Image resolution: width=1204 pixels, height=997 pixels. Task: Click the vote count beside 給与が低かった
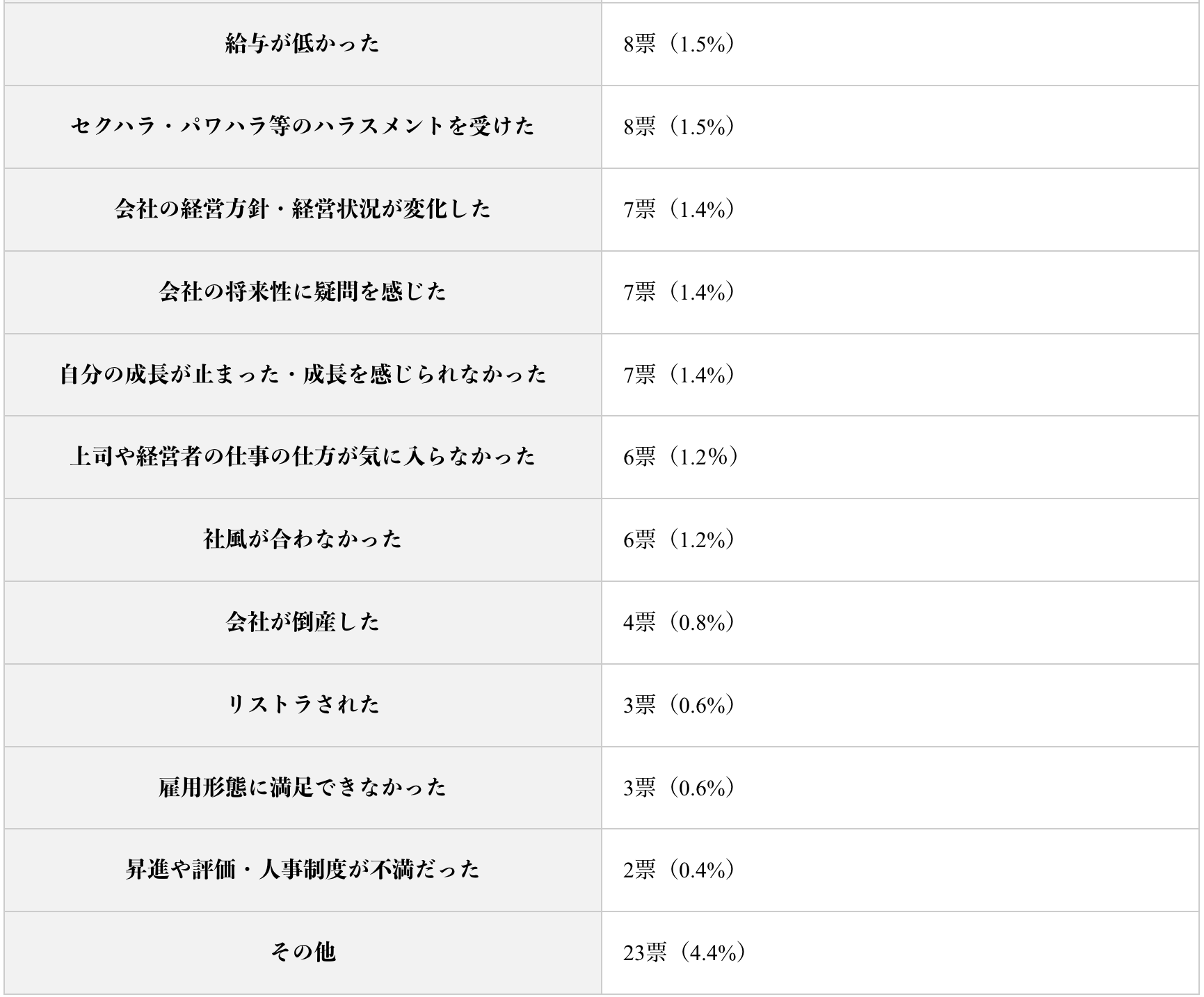coord(679,44)
